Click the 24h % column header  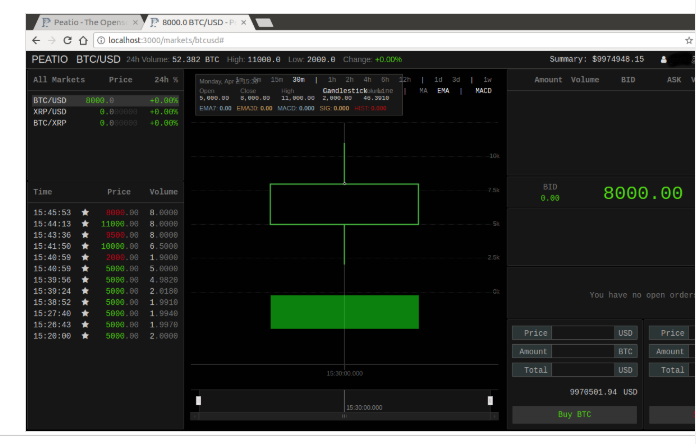click(166, 80)
